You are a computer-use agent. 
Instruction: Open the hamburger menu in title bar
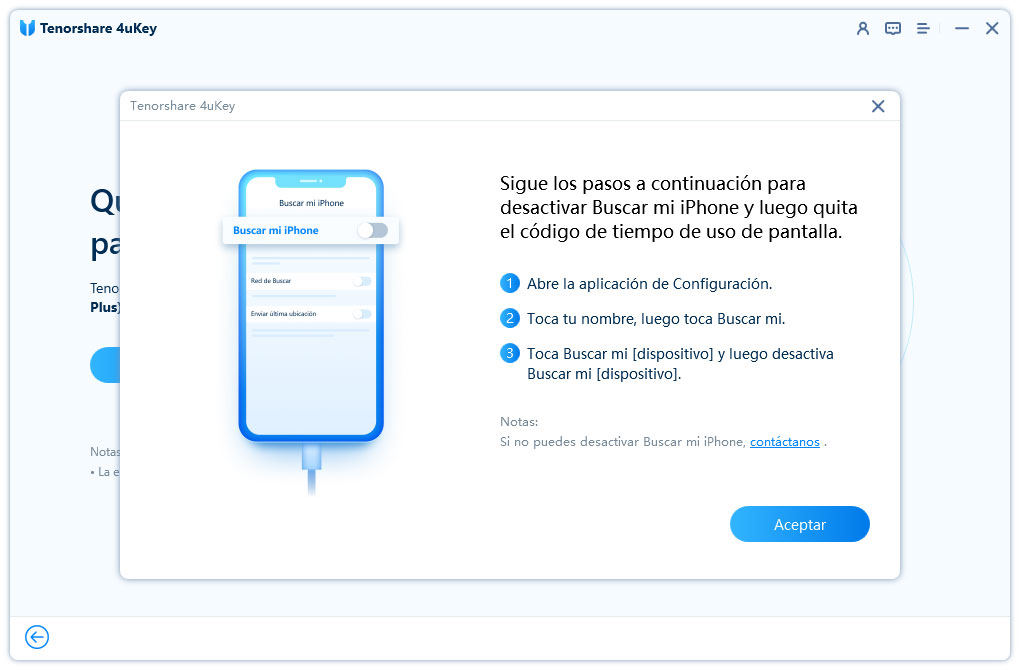pos(923,28)
